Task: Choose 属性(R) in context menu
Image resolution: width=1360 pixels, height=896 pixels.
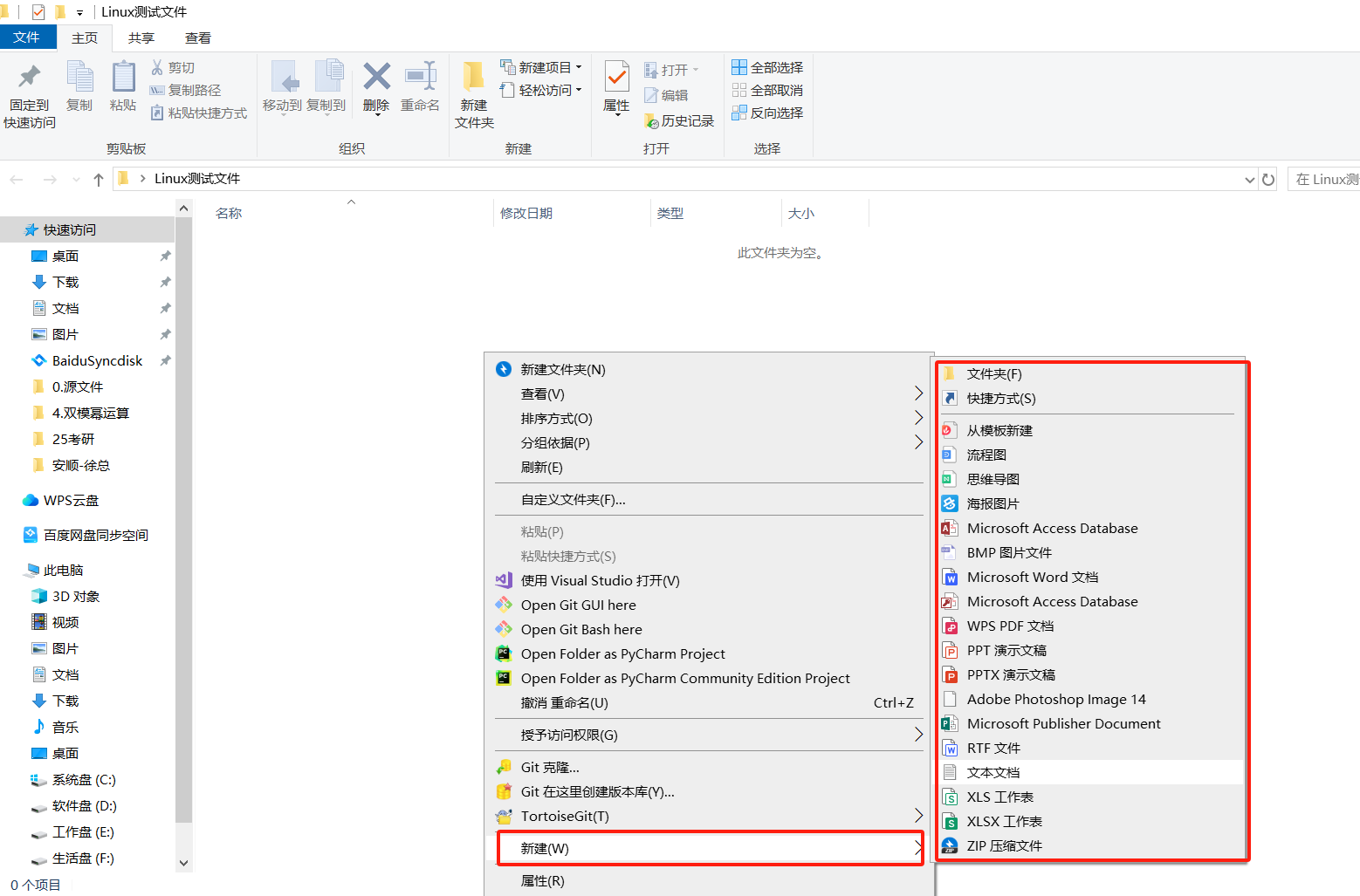Action: pyautogui.click(x=709, y=880)
